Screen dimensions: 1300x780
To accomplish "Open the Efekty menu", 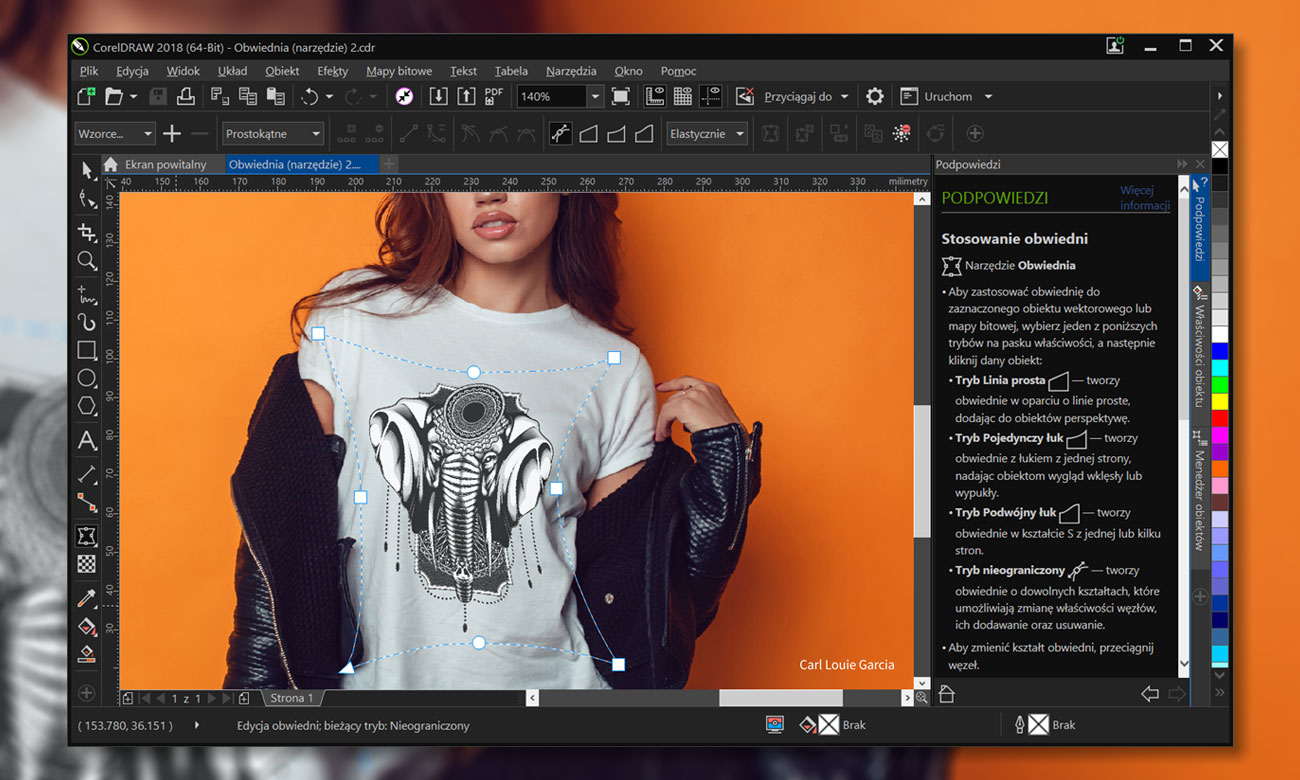I will click(x=332, y=71).
